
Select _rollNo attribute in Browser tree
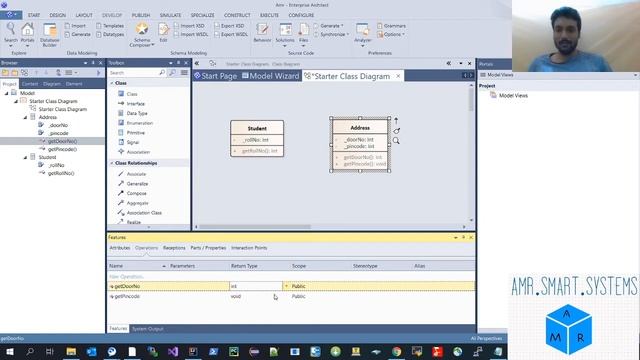(56, 165)
